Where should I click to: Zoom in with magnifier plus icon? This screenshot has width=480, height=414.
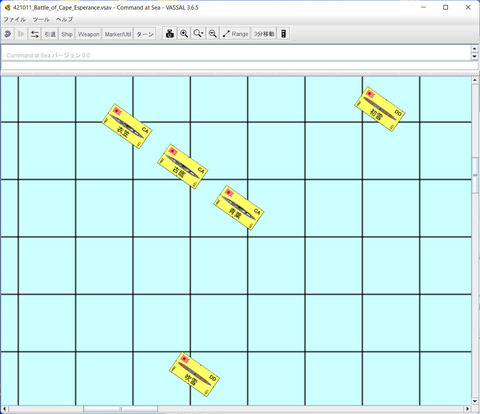coord(184,34)
